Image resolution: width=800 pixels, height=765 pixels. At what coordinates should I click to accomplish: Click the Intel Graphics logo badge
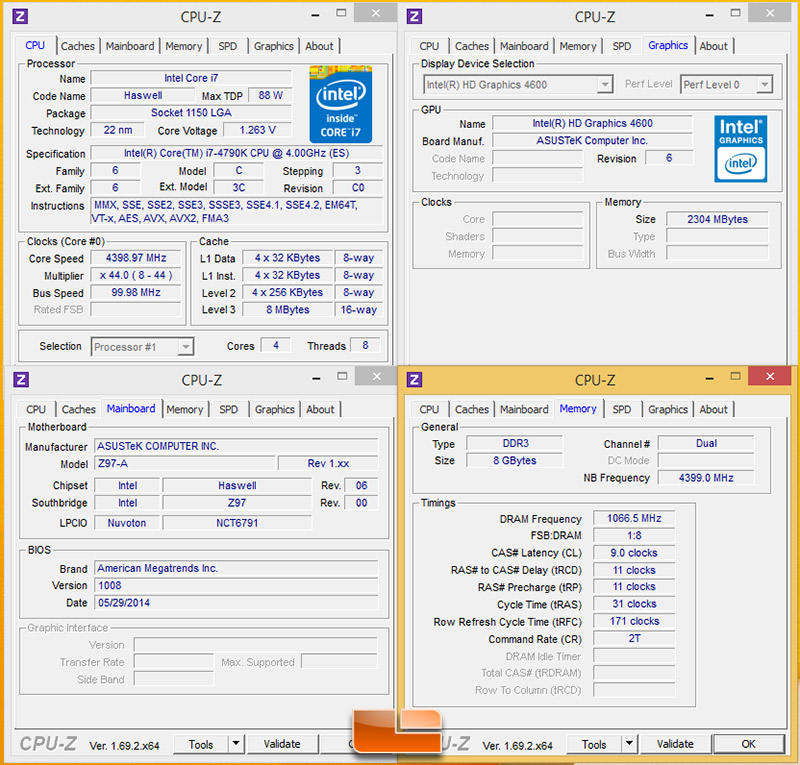740,149
